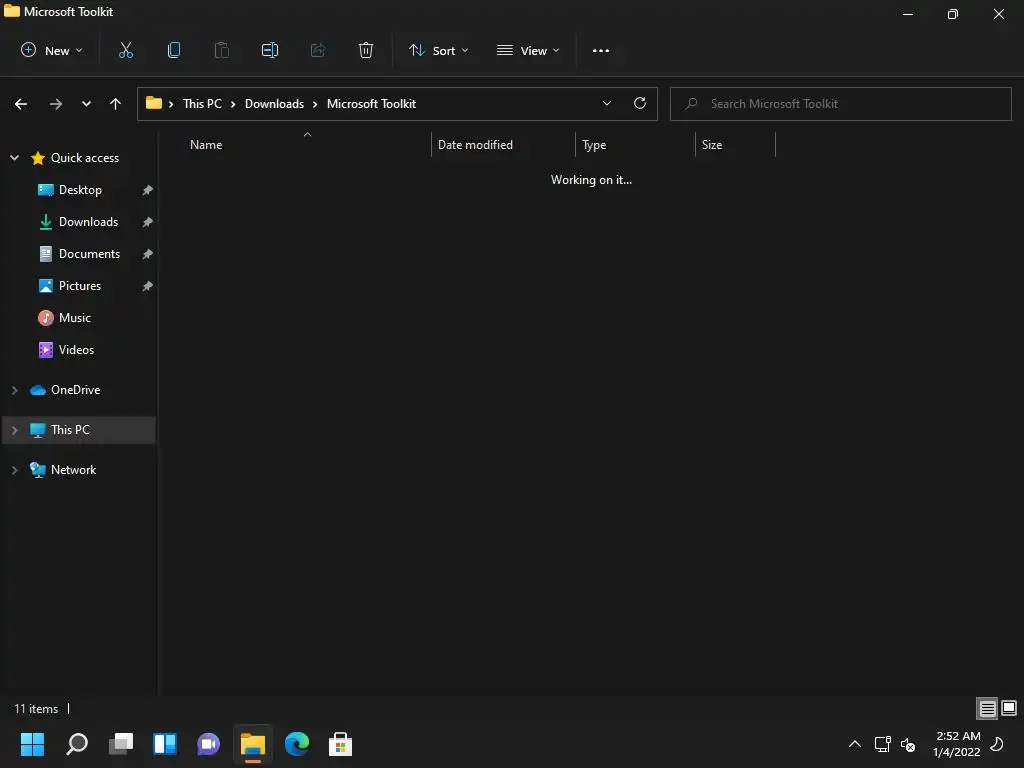The image size is (1024, 768).
Task: Click the pin icon beside Downloads
Action: click(x=148, y=222)
